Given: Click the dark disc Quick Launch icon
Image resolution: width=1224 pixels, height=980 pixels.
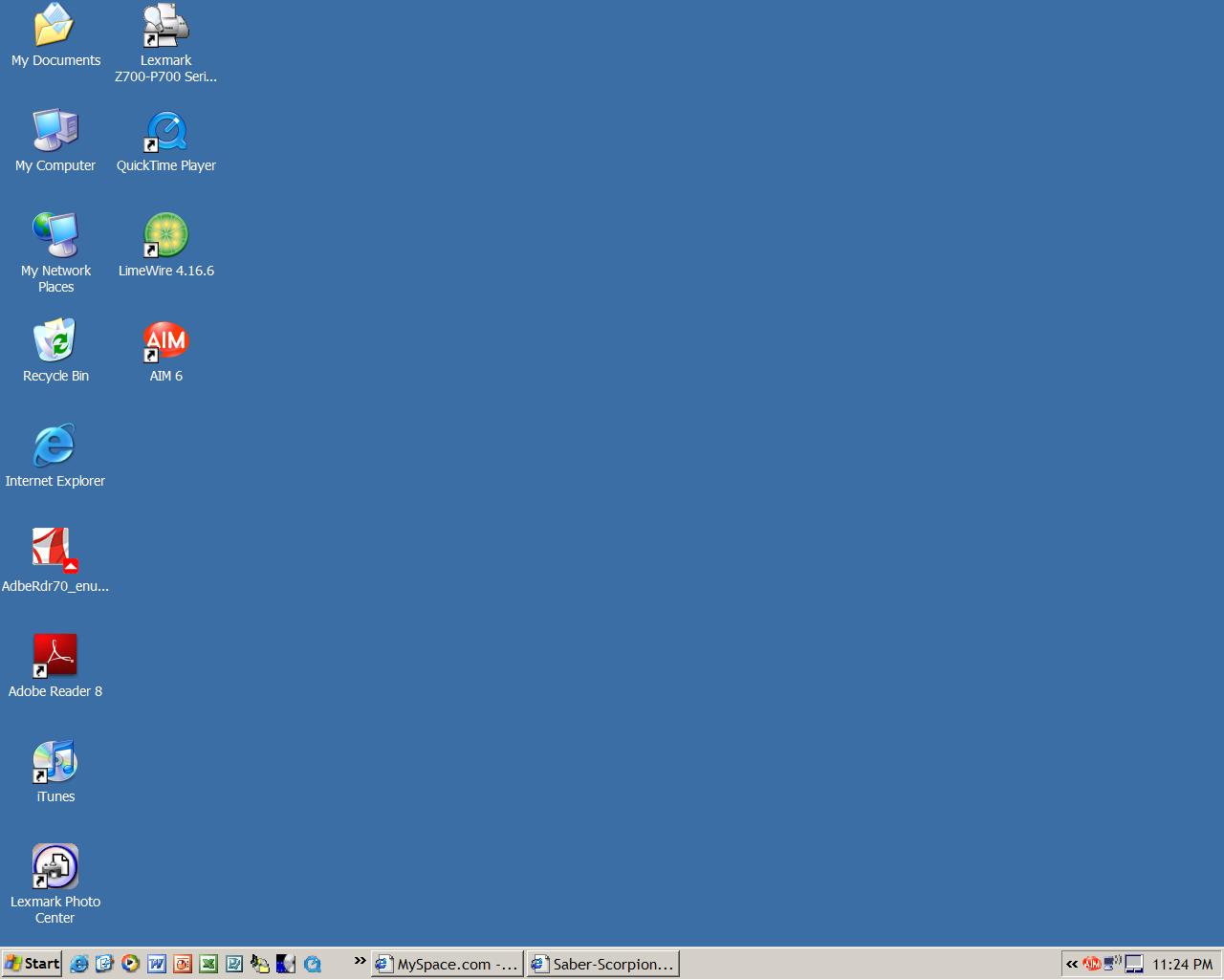Looking at the screenshot, I should tap(286, 964).
